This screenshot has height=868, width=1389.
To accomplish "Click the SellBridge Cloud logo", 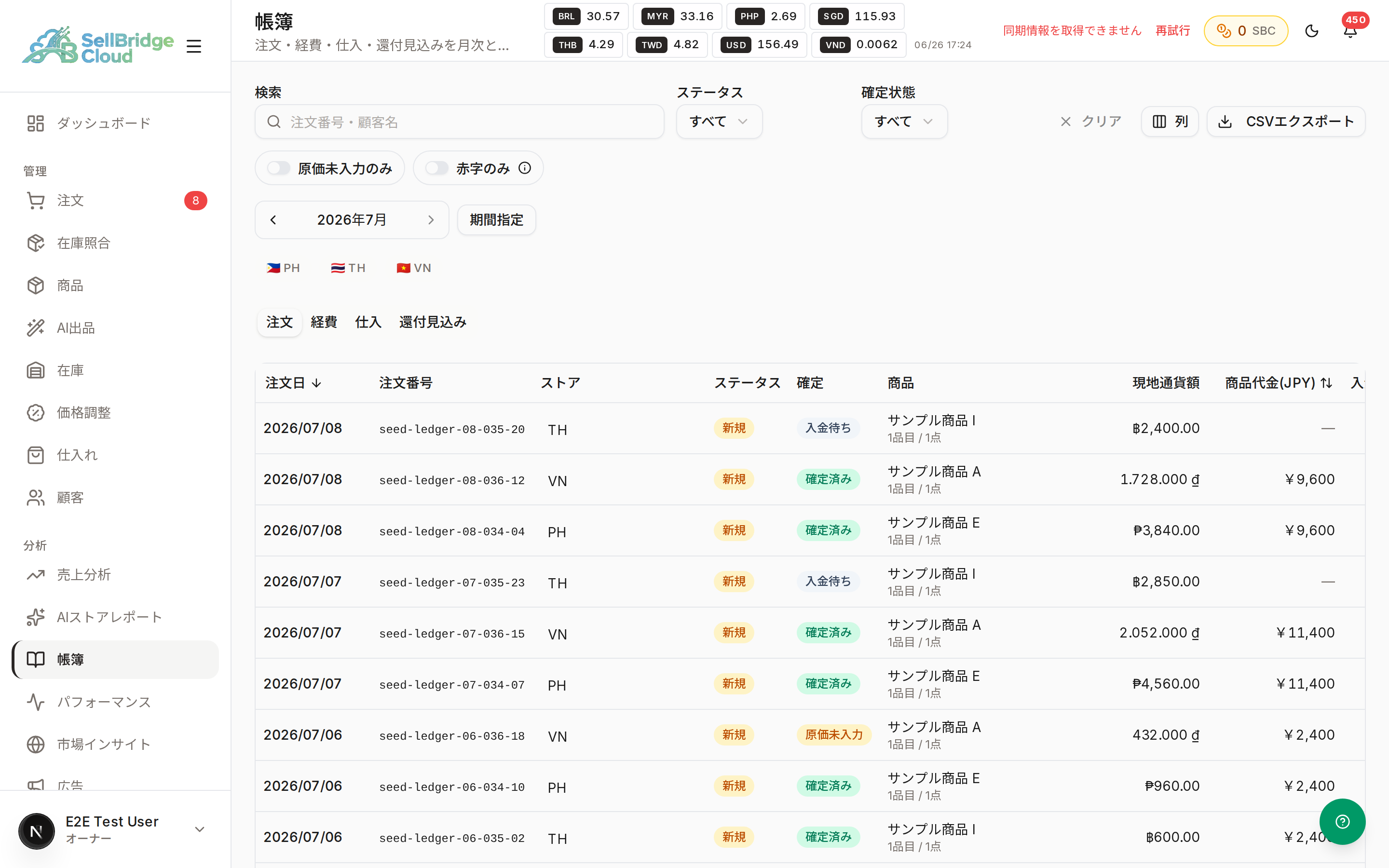I will tap(98, 45).
